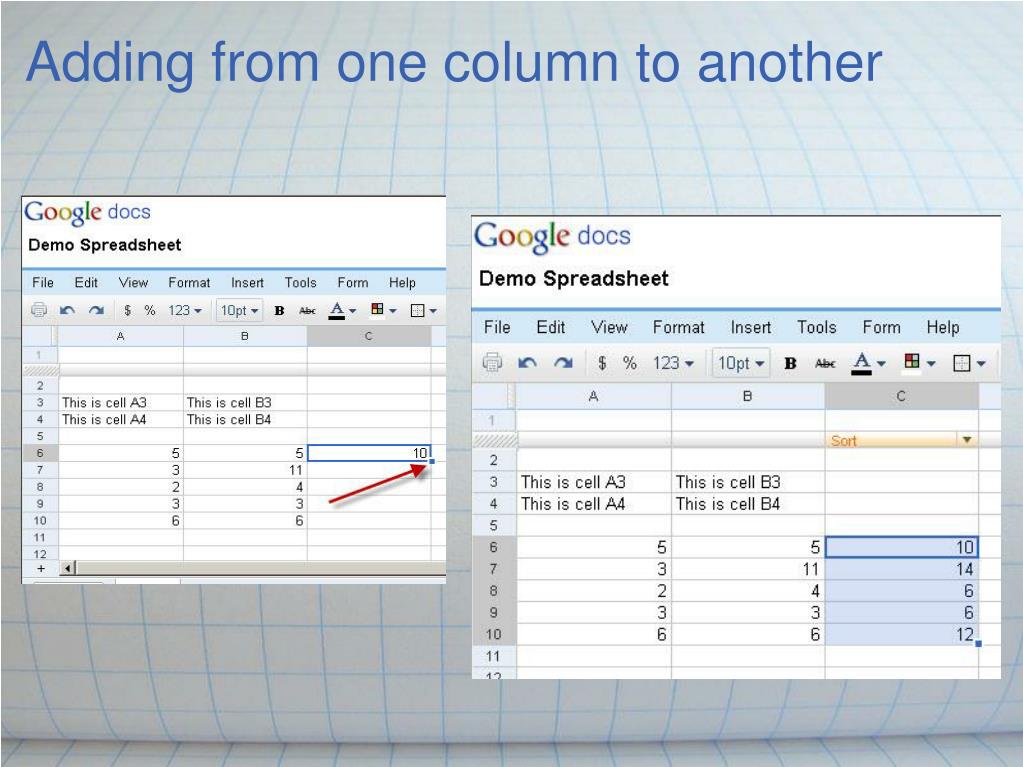Select column C header in right spreadsheet
The width and height of the screenshot is (1023, 767).
point(901,396)
